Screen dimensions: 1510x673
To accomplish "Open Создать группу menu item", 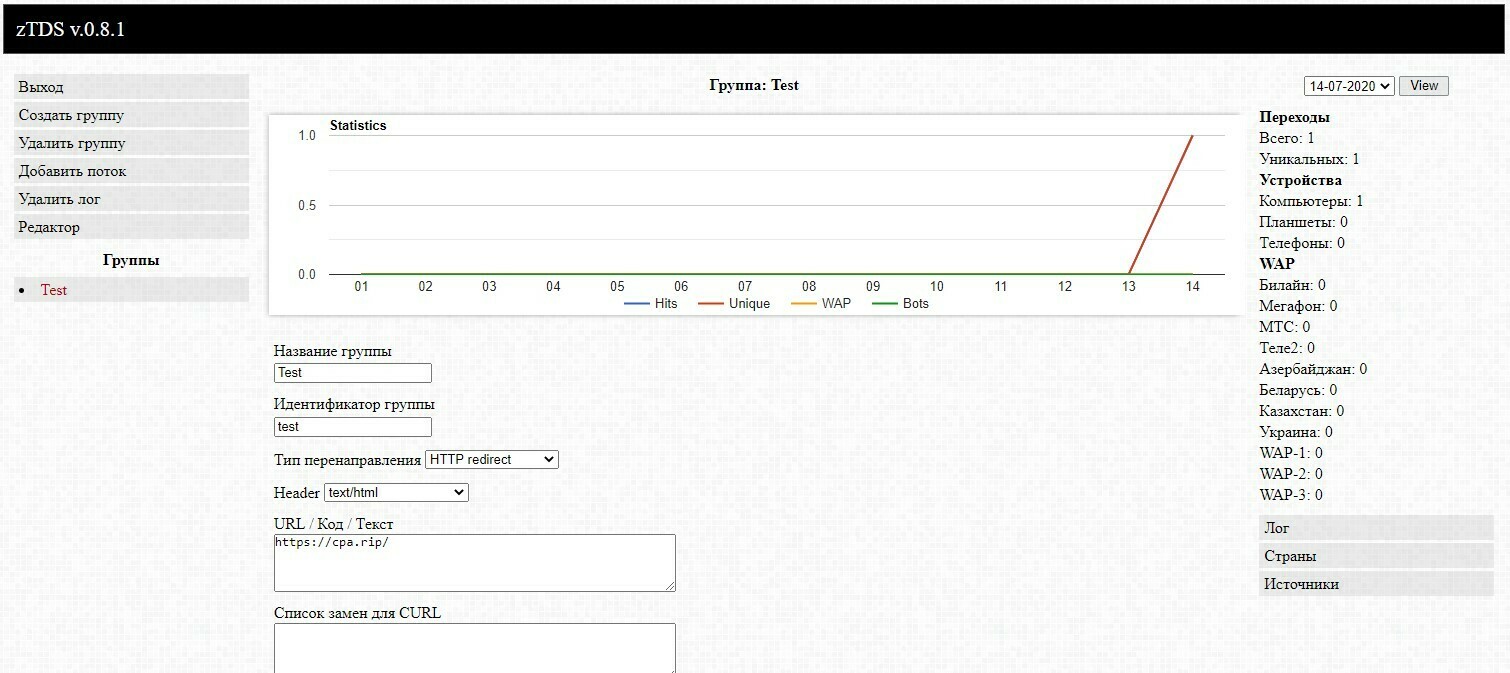I will click(131, 115).
